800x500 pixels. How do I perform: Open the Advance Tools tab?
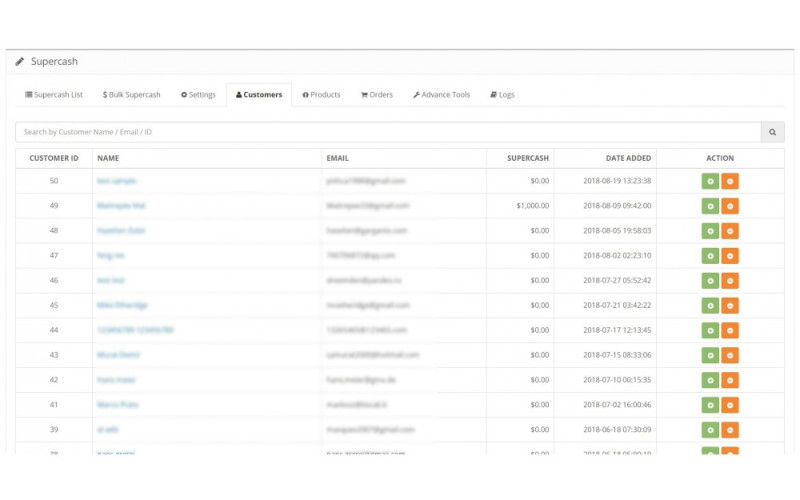[442, 95]
